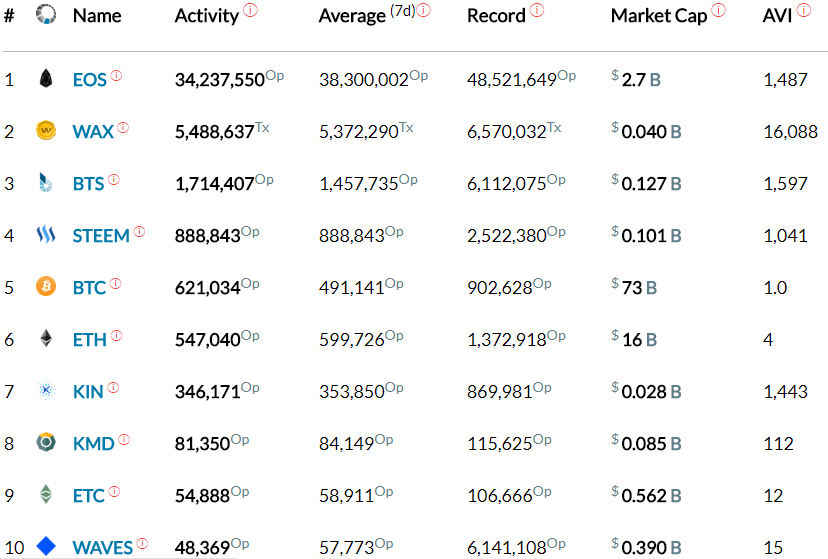This screenshot has width=828, height=559.
Task: Click info icon next to Average (7d) header
Action: [424, 10]
